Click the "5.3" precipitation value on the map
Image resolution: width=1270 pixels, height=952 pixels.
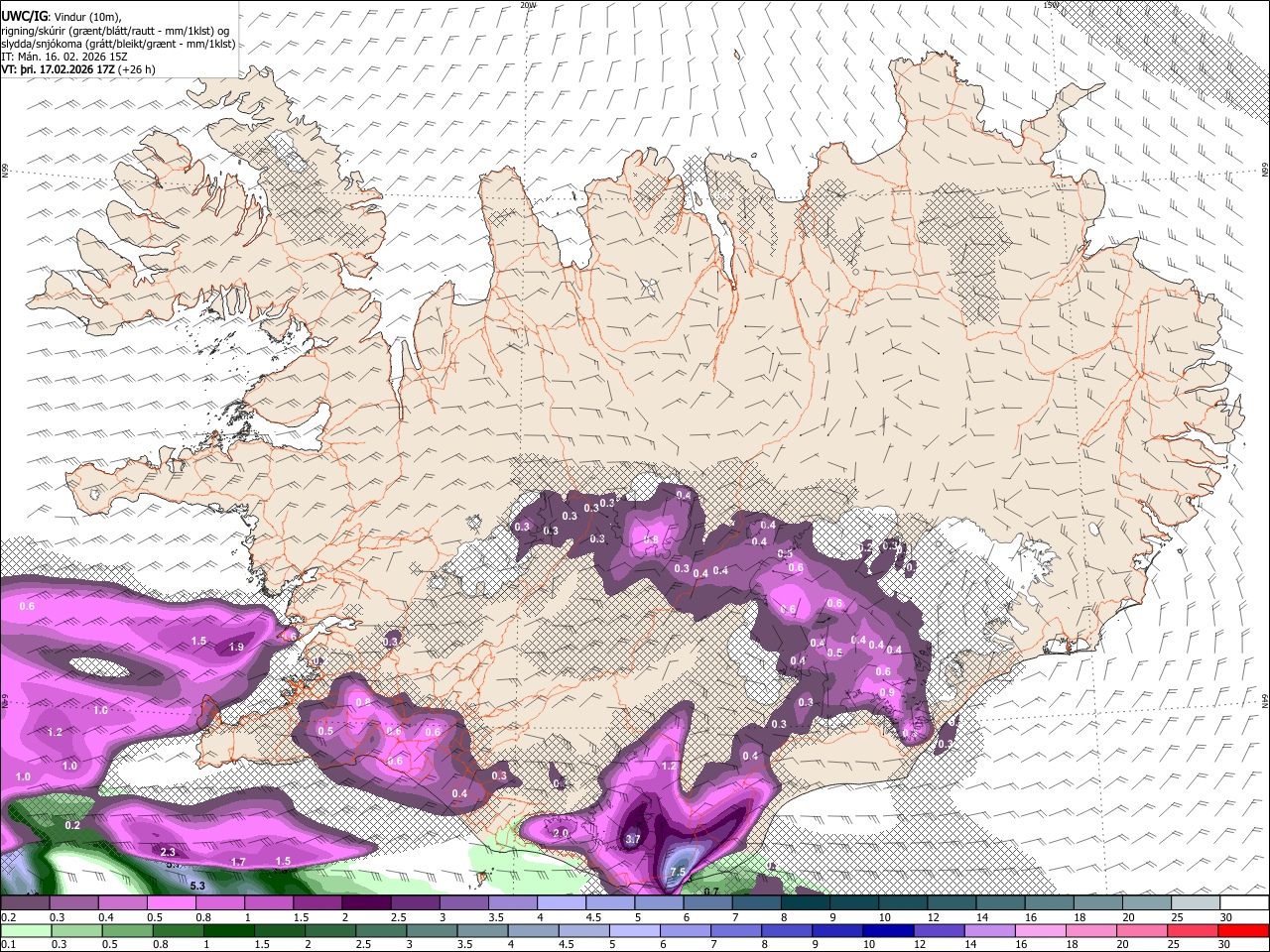tap(197, 886)
